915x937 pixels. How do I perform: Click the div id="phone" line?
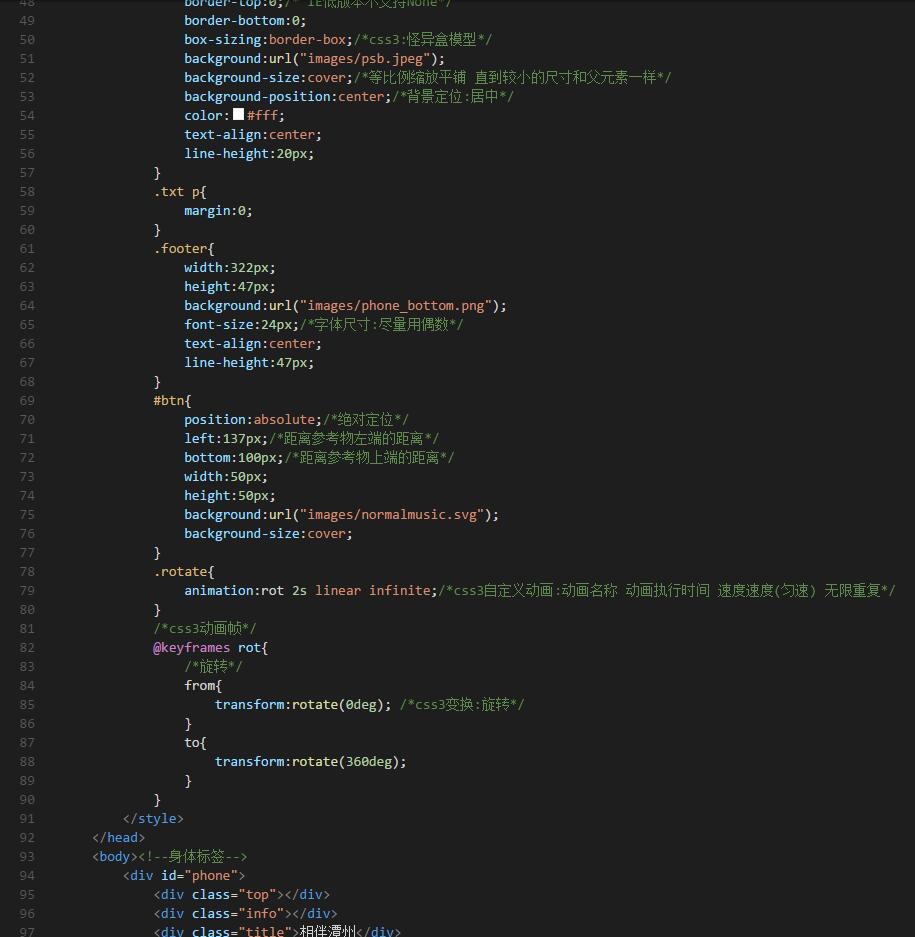(x=184, y=875)
